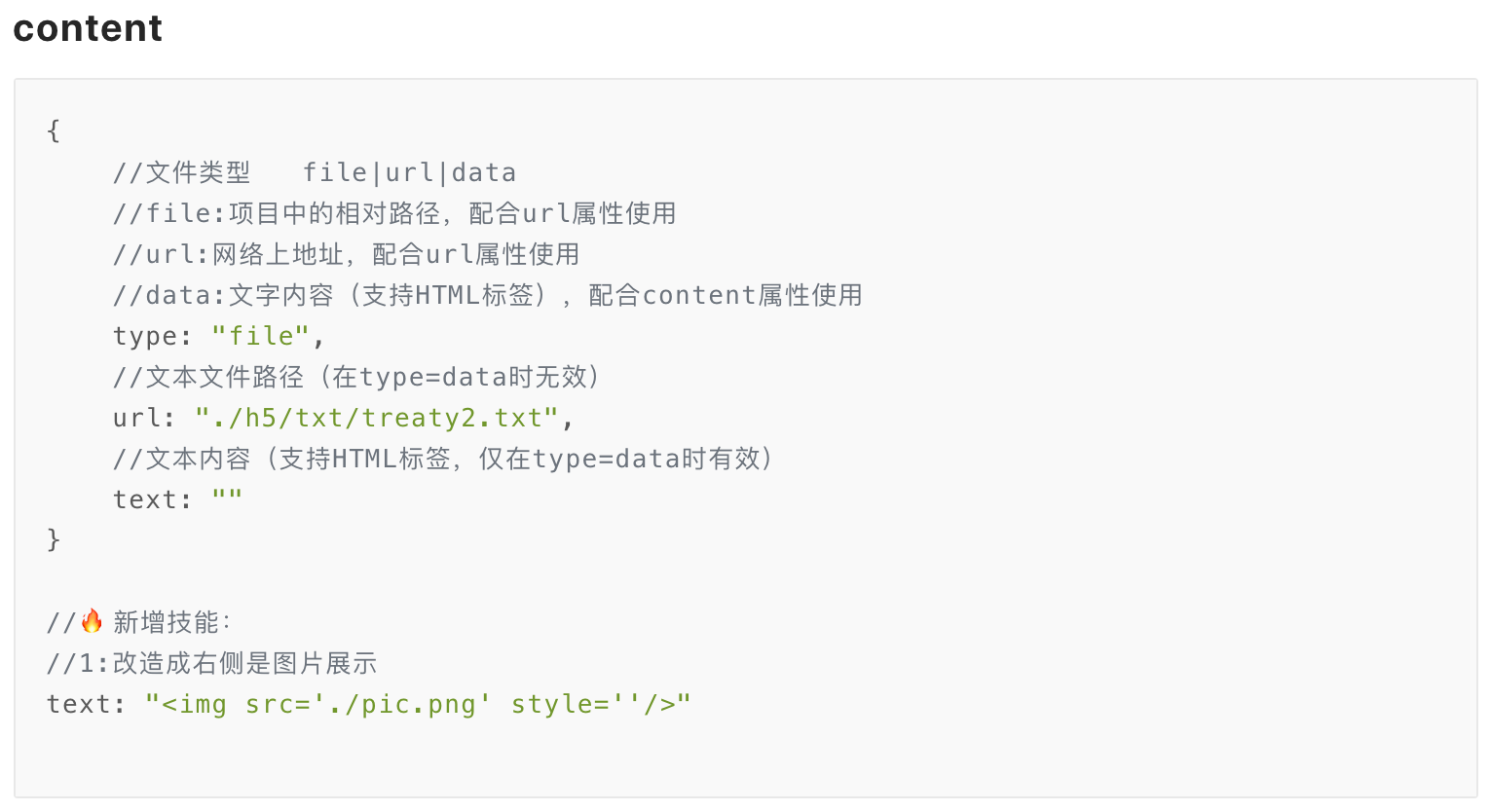Image resolution: width=1490 pixels, height=812 pixels.
Task: Click the "url:" property key
Action: [x=144, y=418]
